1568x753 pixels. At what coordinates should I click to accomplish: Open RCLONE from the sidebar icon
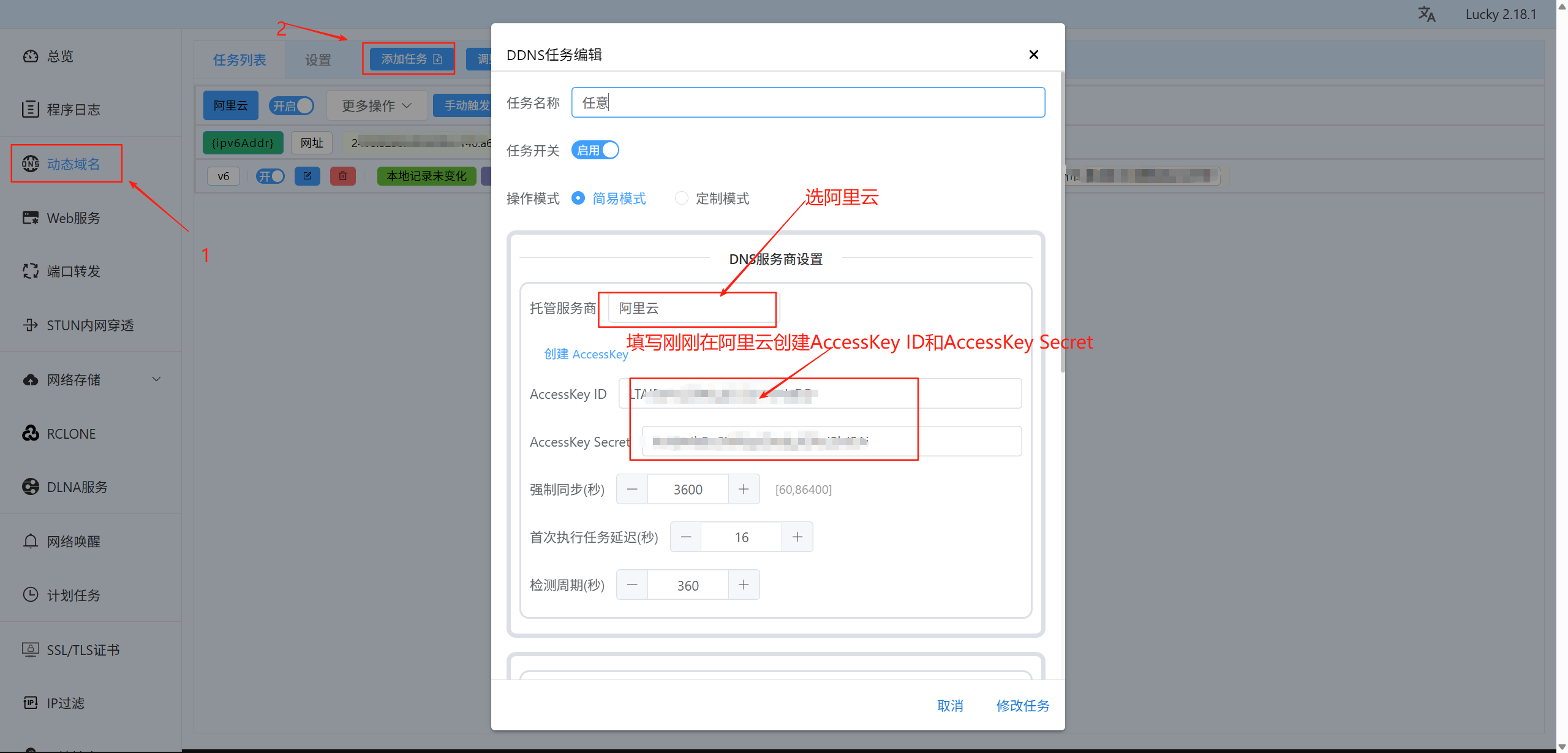[x=31, y=434]
